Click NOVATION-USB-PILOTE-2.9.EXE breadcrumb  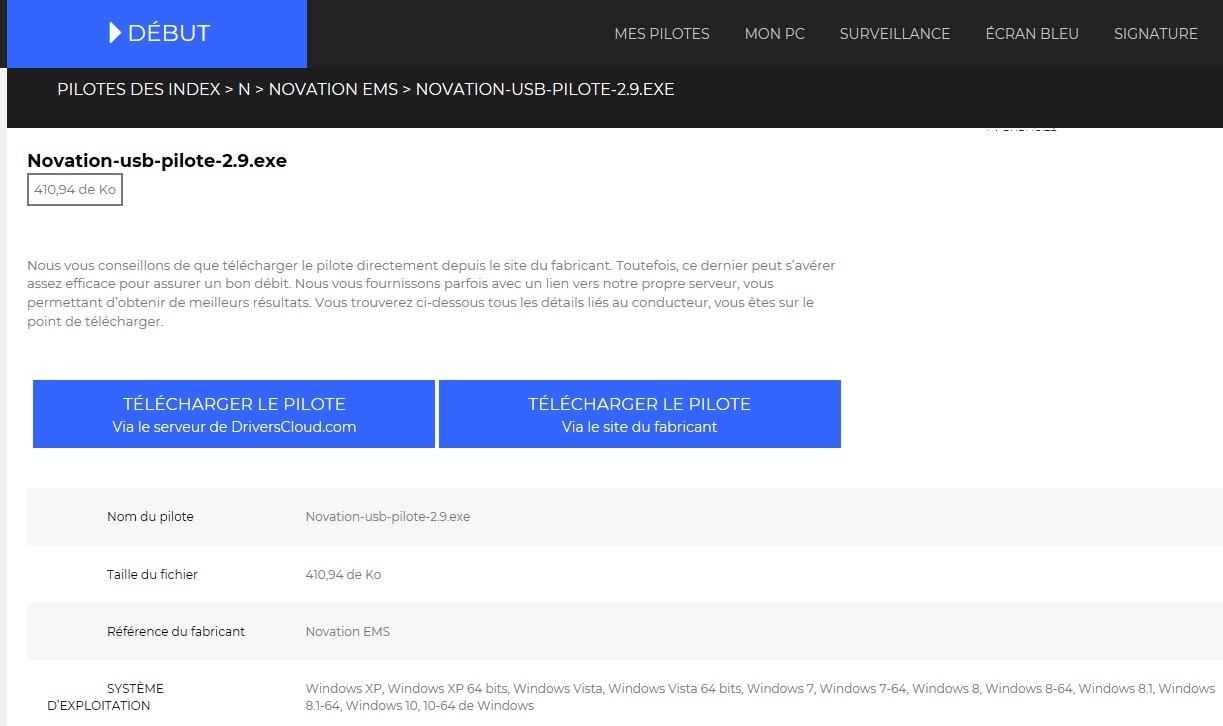[x=545, y=89]
